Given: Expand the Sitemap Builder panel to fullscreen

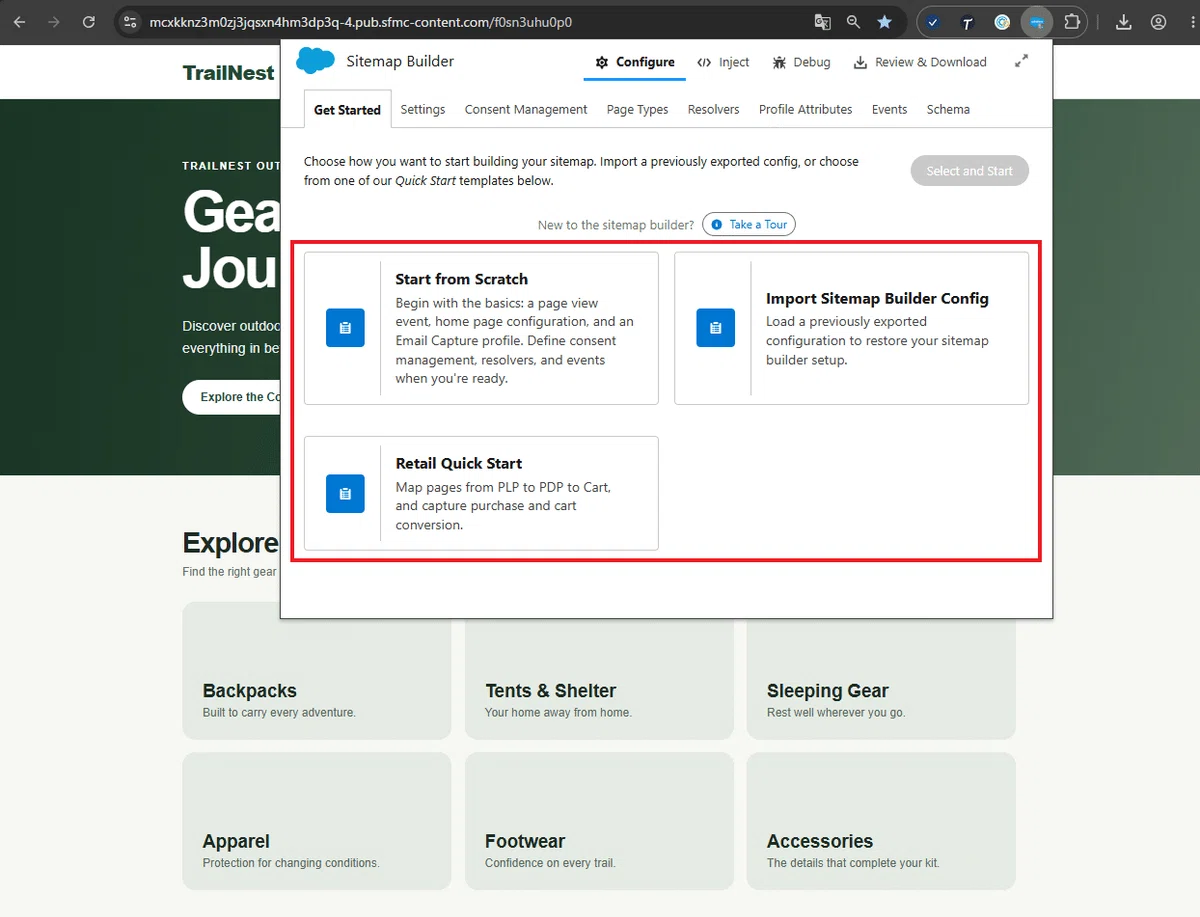Looking at the screenshot, I should (1021, 61).
